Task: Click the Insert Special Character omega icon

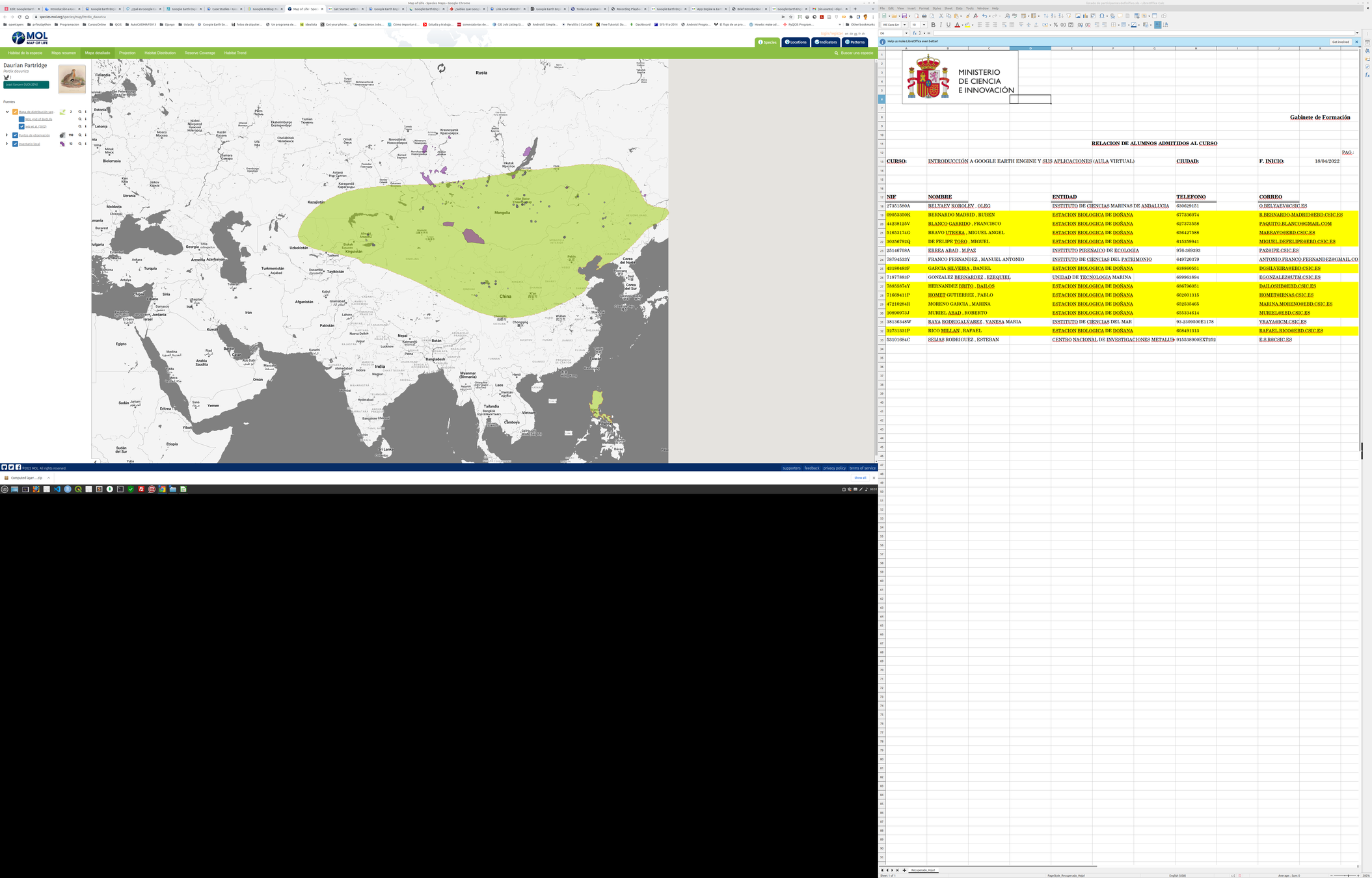Action: coord(1101,16)
